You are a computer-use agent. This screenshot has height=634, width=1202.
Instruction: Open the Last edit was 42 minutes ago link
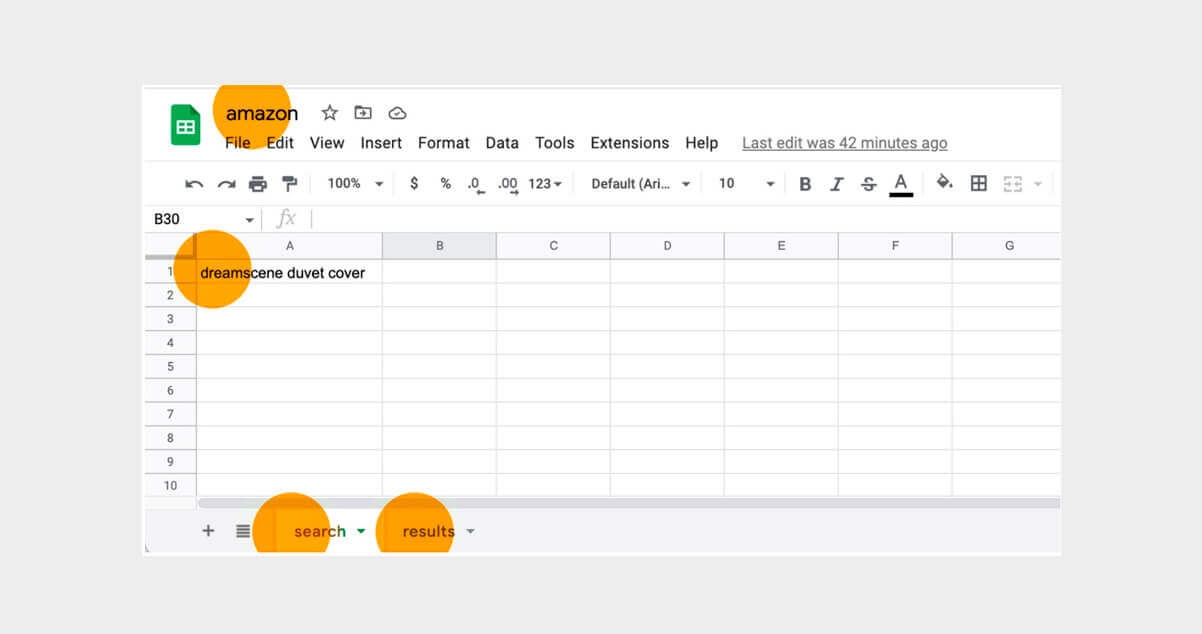845,143
